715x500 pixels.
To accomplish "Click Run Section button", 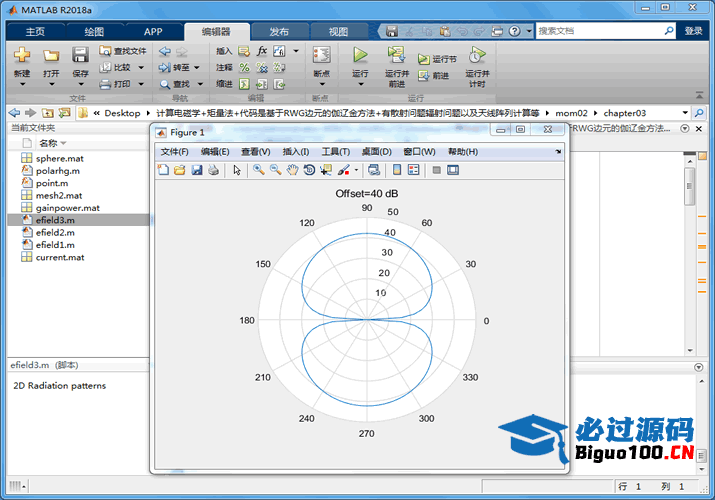I will pos(437,59).
